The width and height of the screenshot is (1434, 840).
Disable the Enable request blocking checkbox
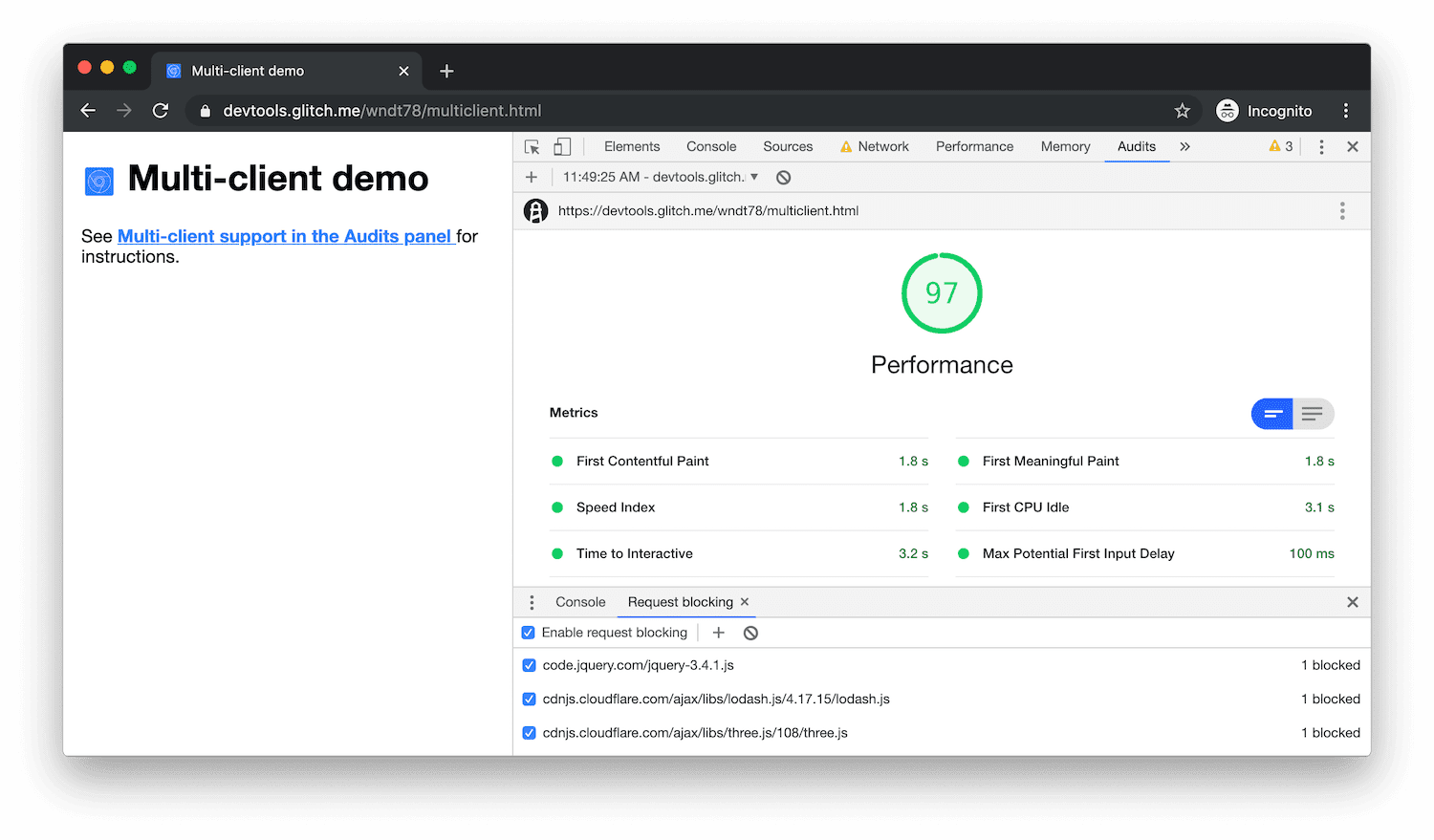[x=529, y=633]
